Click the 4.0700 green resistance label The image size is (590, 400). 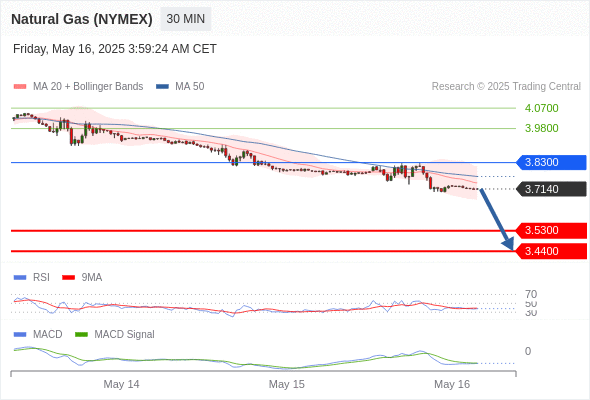click(x=541, y=108)
